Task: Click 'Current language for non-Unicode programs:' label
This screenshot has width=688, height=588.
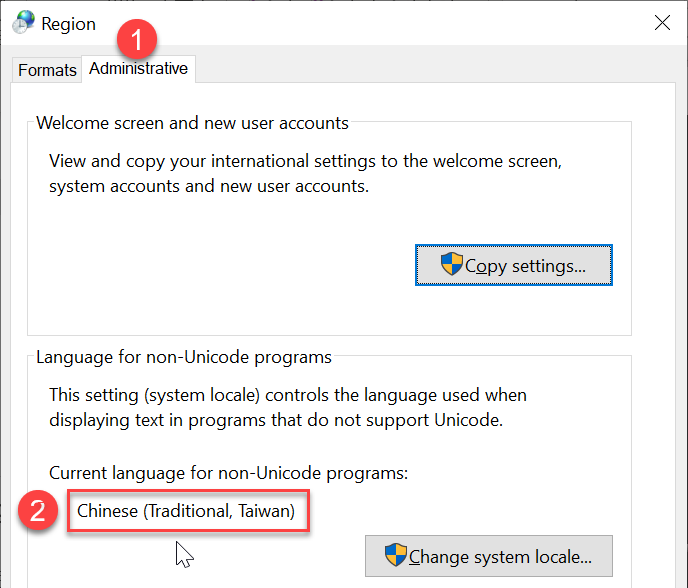Action: click(x=228, y=473)
